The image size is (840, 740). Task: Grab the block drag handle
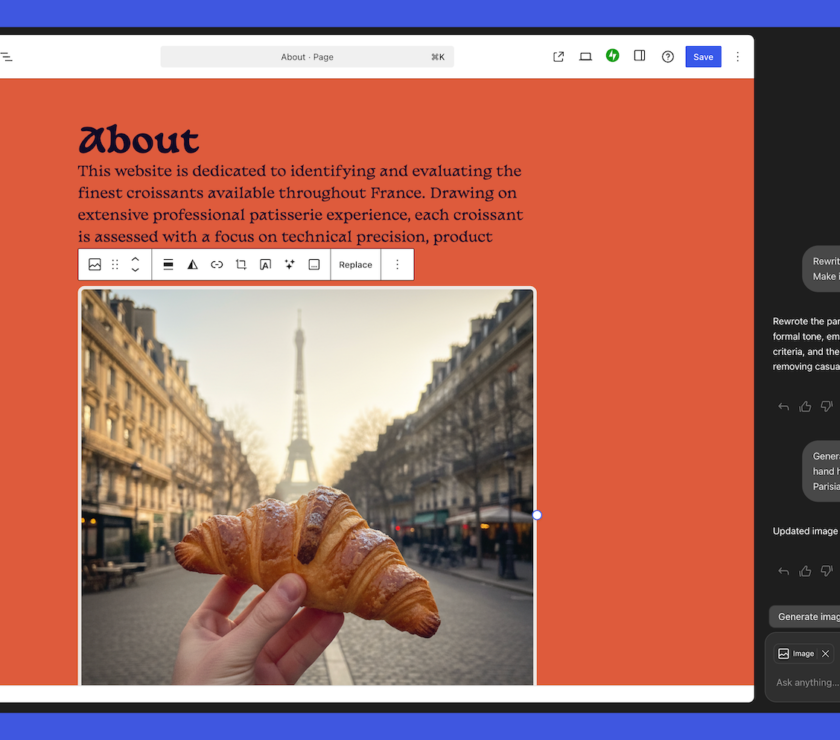(x=115, y=265)
